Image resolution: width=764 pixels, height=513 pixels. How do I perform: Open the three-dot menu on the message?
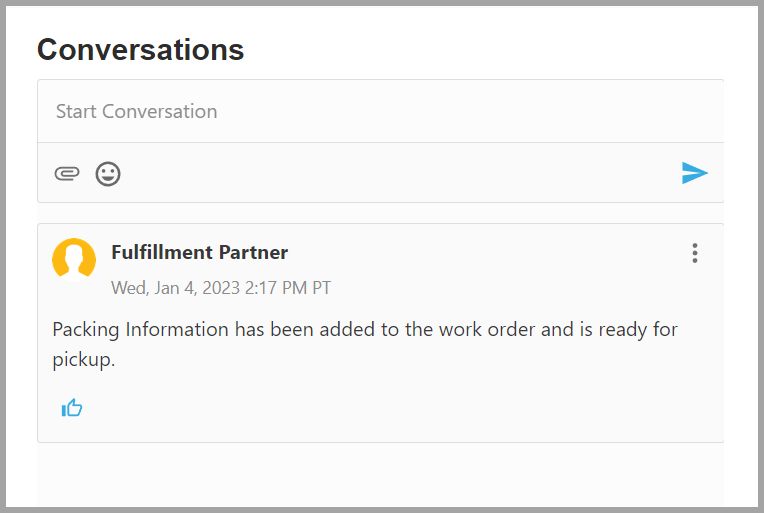(695, 253)
